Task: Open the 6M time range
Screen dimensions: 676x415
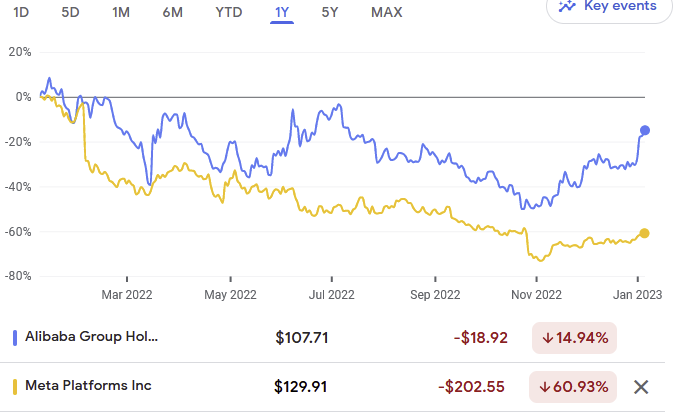Action: 172,12
